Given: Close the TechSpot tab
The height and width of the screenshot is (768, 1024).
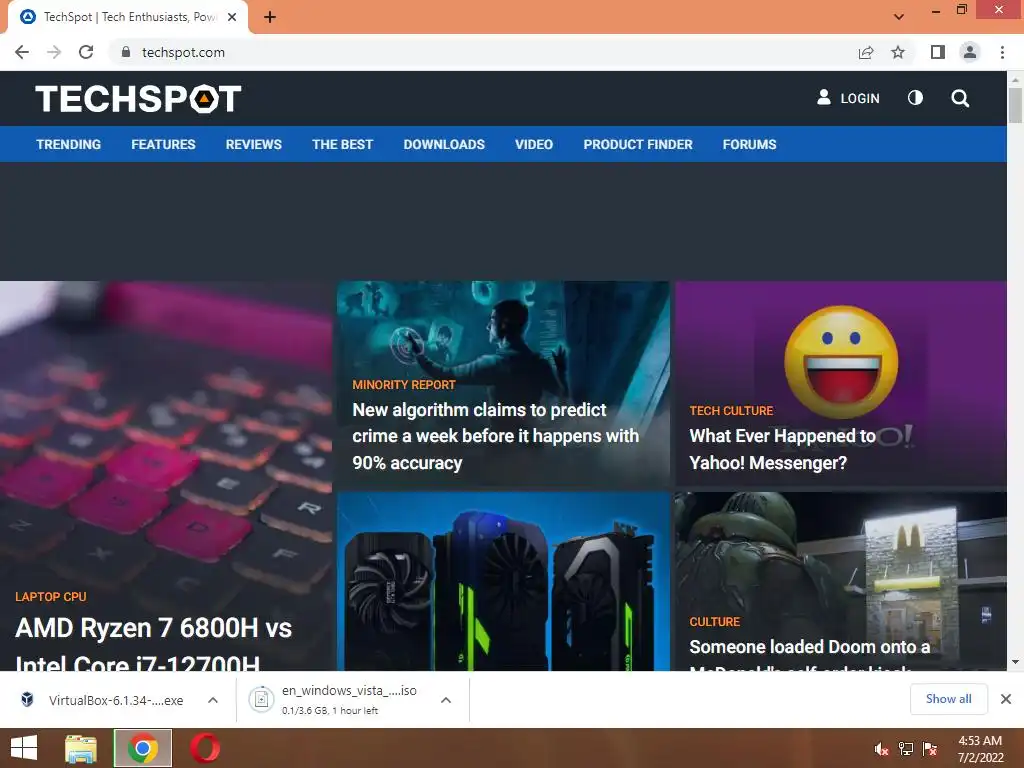Looking at the screenshot, I should coord(232,17).
